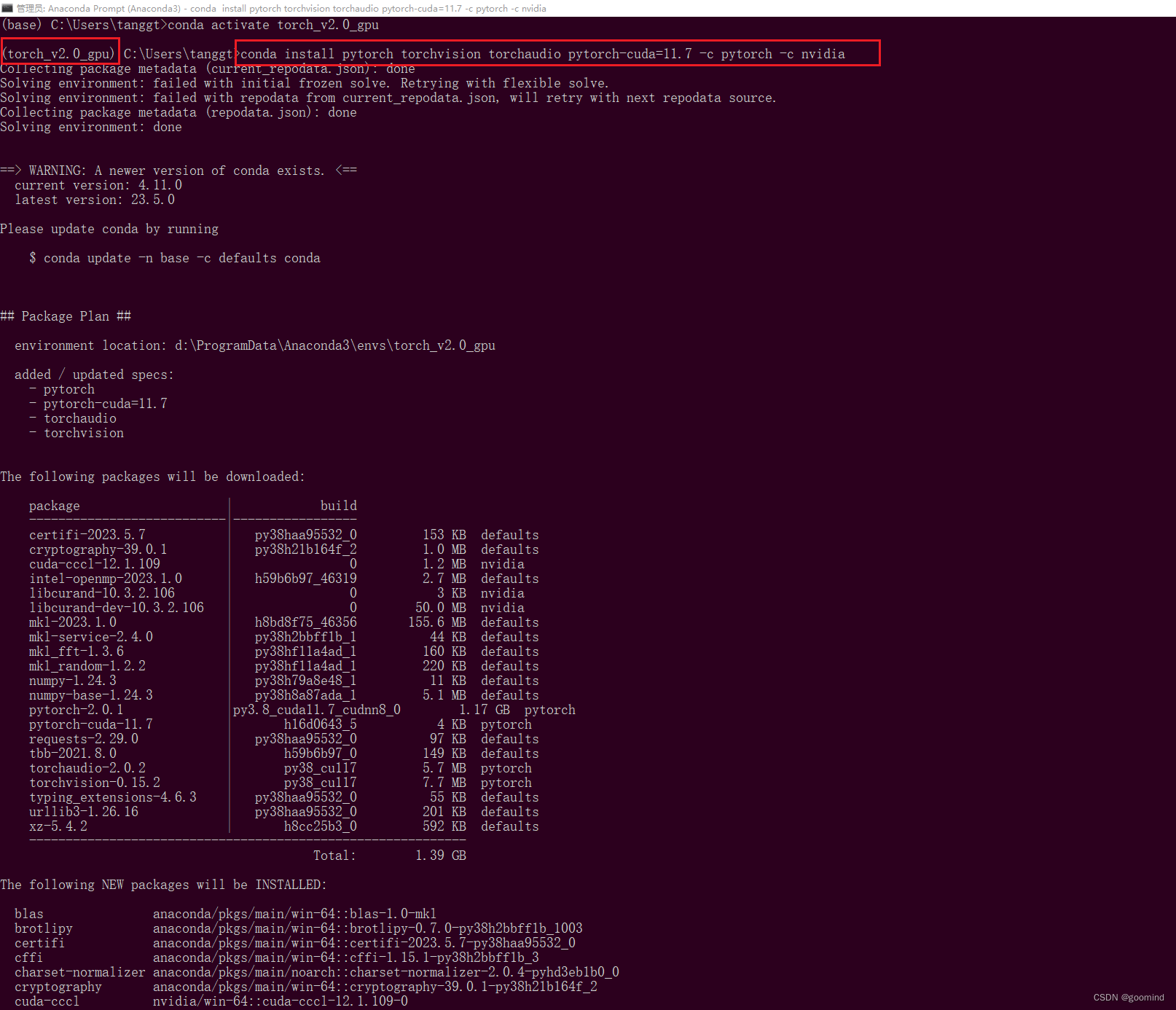Click the 'Retrying with flexible solve' line
The width and height of the screenshot is (1176, 1010).
click(x=505, y=83)
